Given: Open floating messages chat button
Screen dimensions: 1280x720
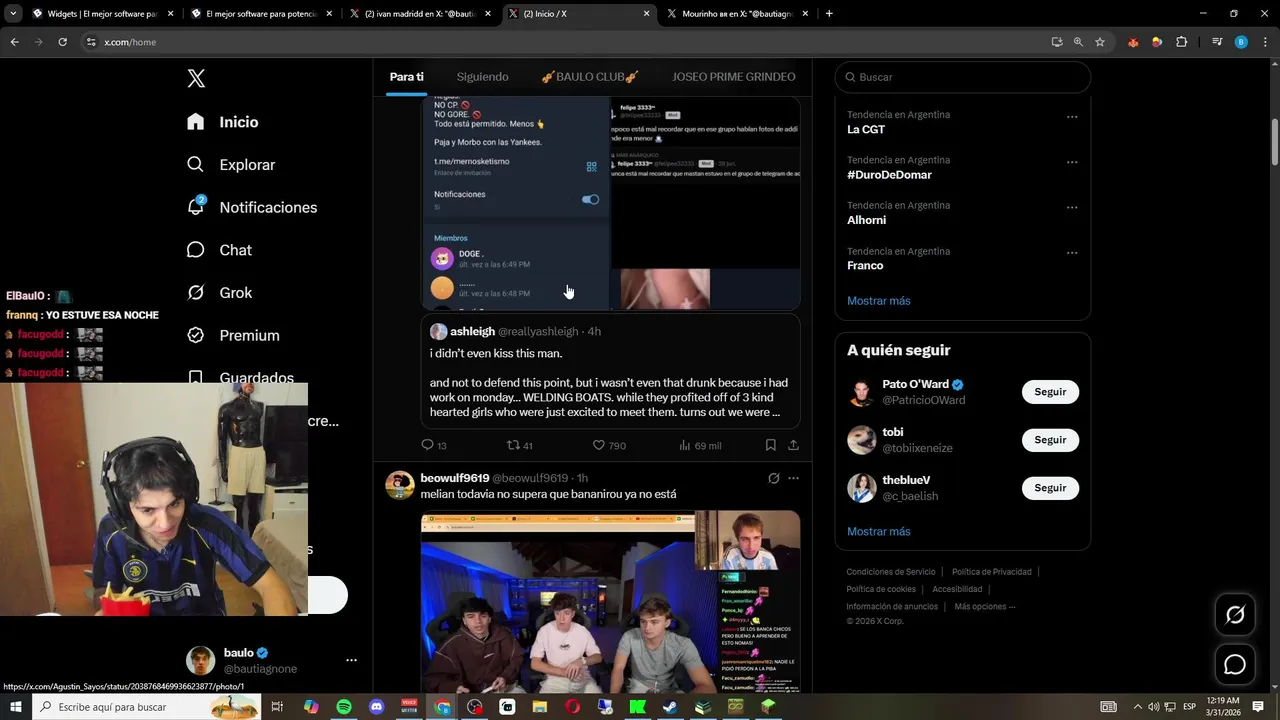Looking at the screenshot, I should [1235, 664].
